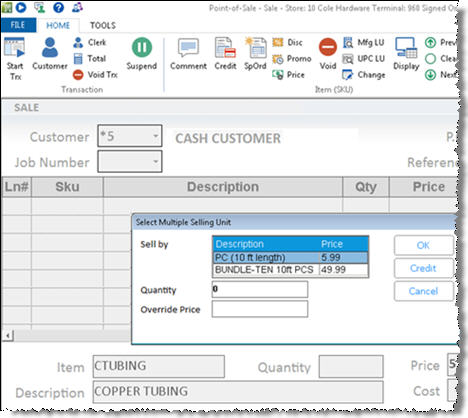468x418 pixels.
Task: Open the FILE tab
Action: tap(18, 25)
